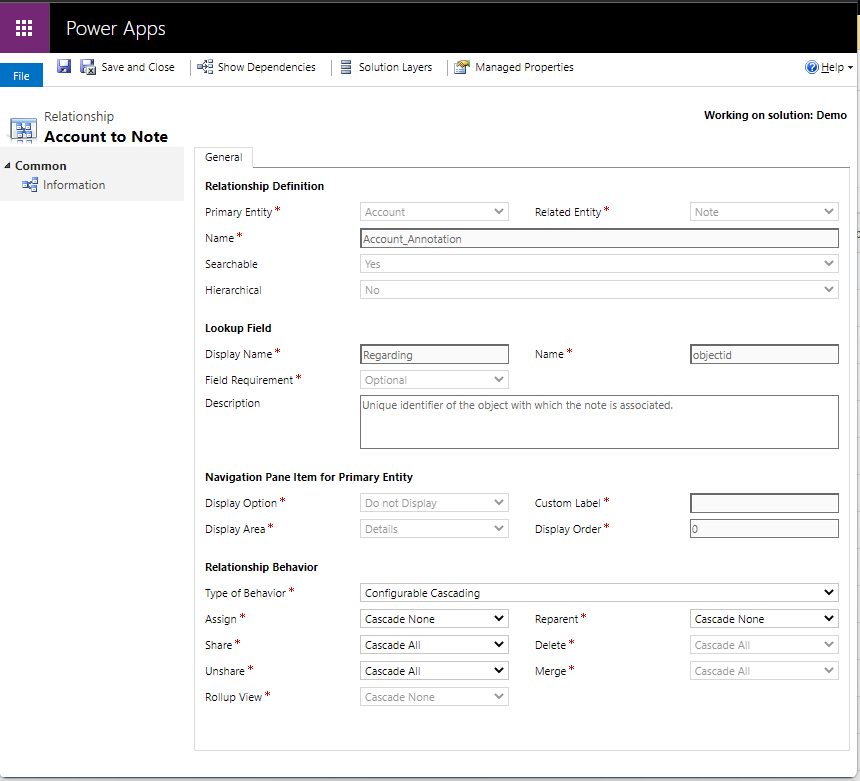
Task: Open the Searchable dropdown
Action: pos(599,264)
